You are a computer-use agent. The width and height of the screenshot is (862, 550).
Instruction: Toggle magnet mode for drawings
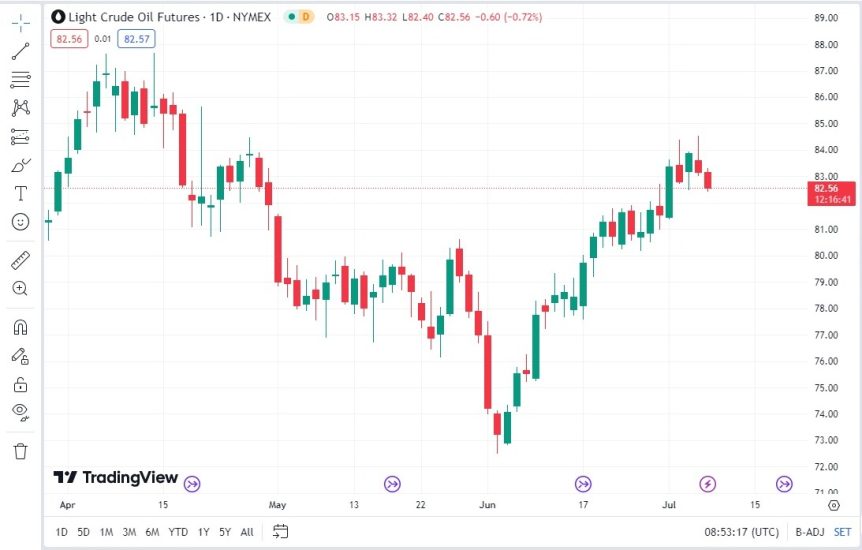click(x=20, y=327)
